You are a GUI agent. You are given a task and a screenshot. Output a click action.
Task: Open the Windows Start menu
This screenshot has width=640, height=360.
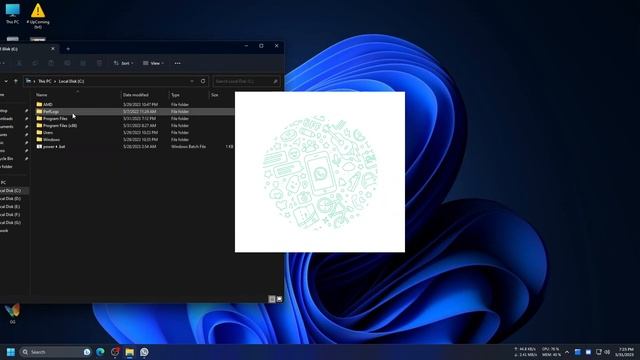pos(11,352)
